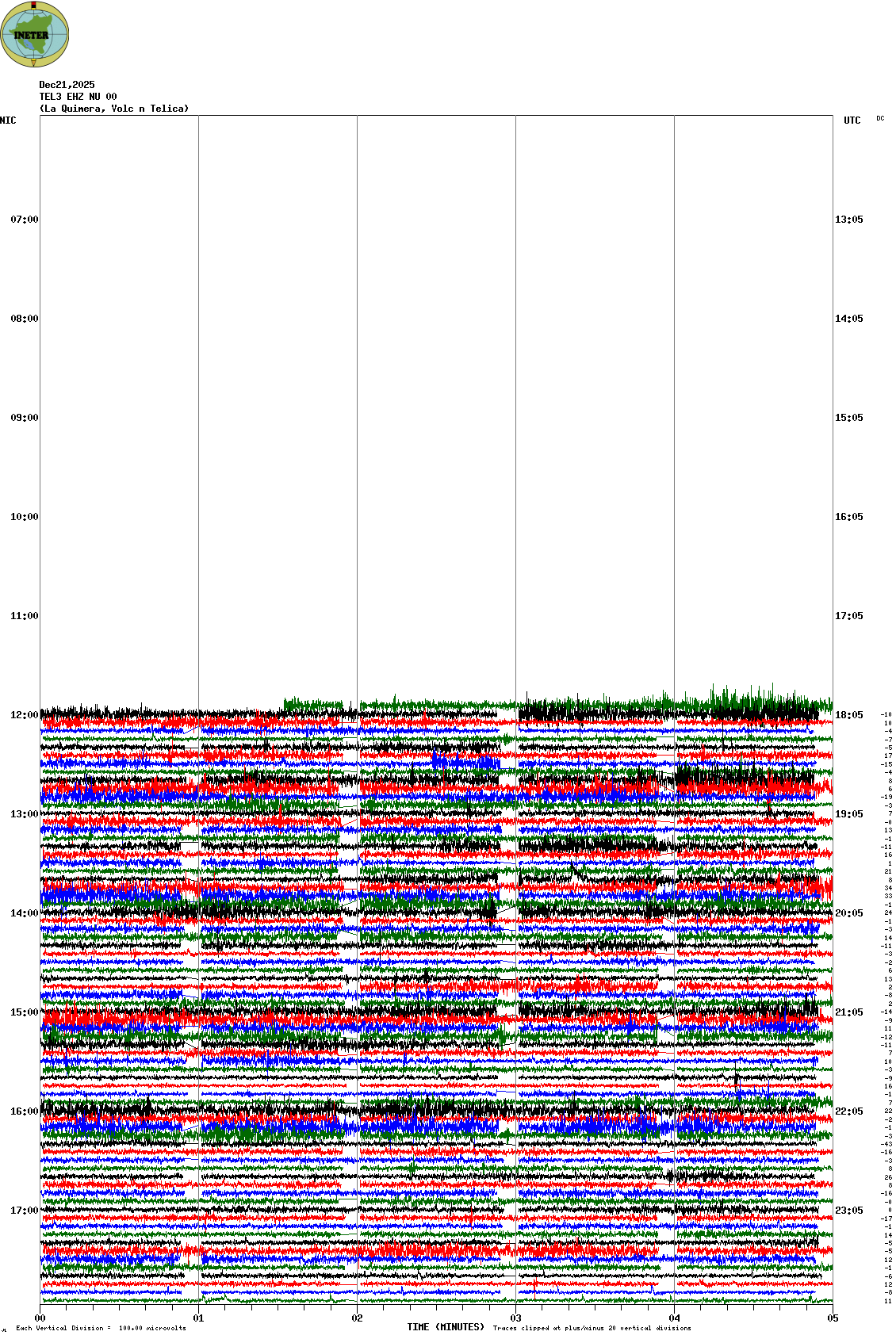Image resolution: width=896 pixels, height=1339 pixels.
Task: Click the 14:00 local time label
Action: (24, 913)
